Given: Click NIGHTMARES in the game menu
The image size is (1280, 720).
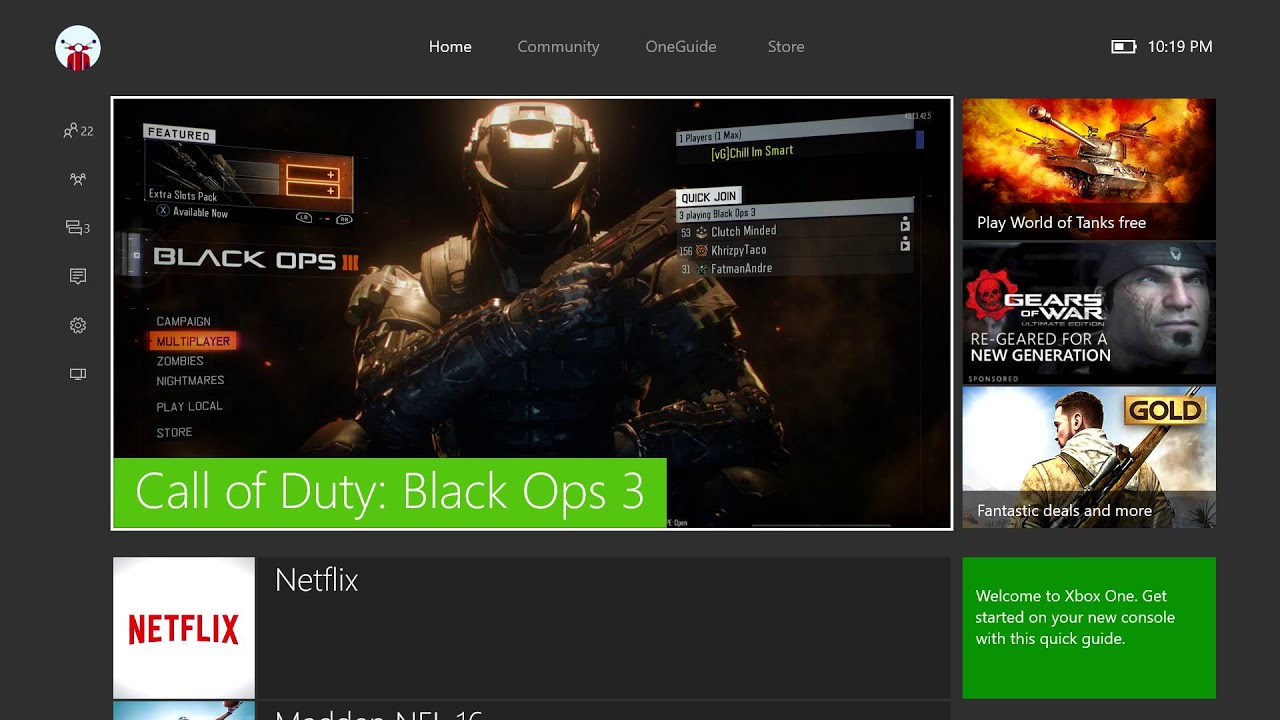Looking at the screenshot, I should (x=190, y=380).
